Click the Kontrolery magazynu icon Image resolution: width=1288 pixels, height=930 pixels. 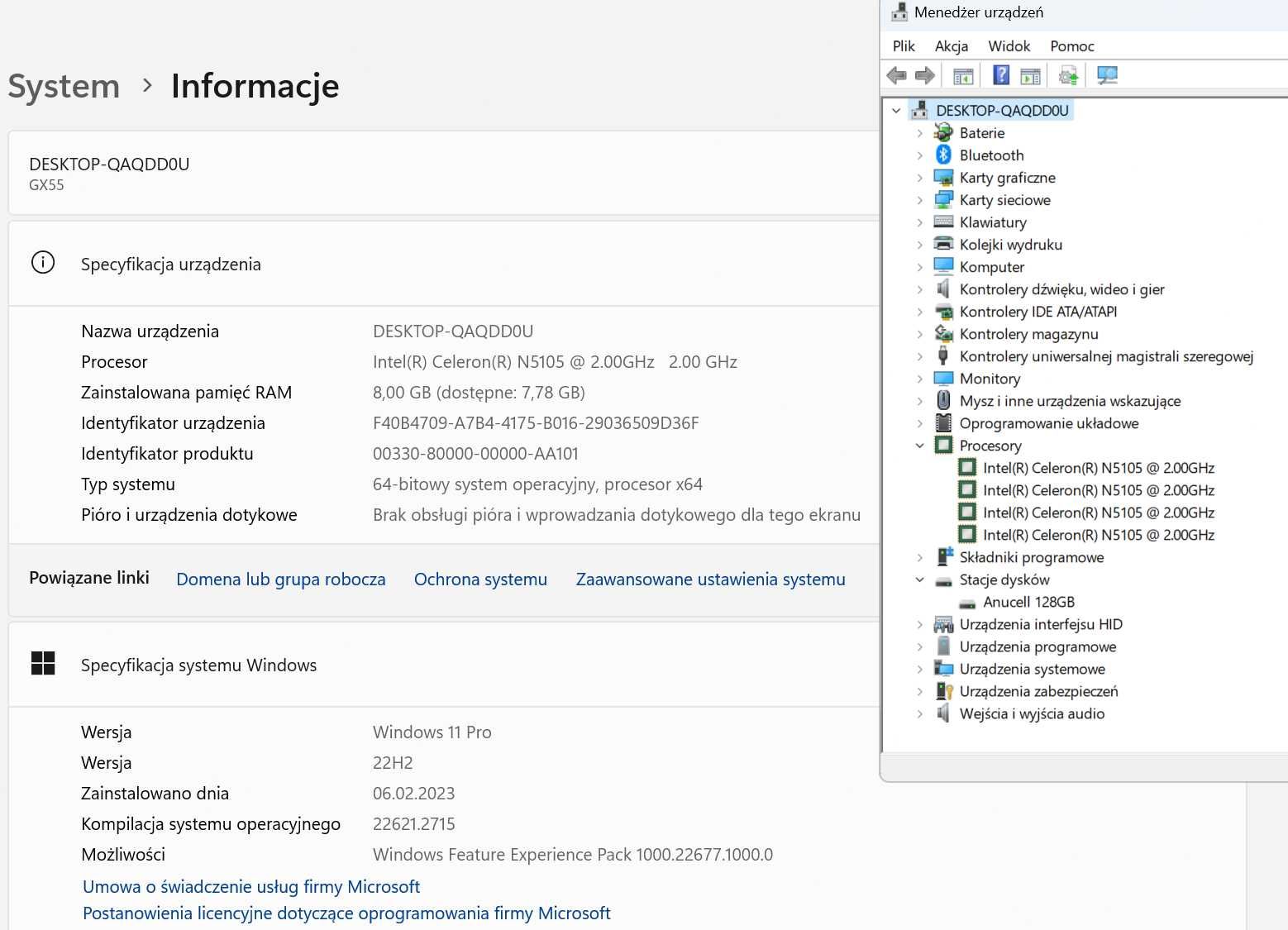point(943,333)
